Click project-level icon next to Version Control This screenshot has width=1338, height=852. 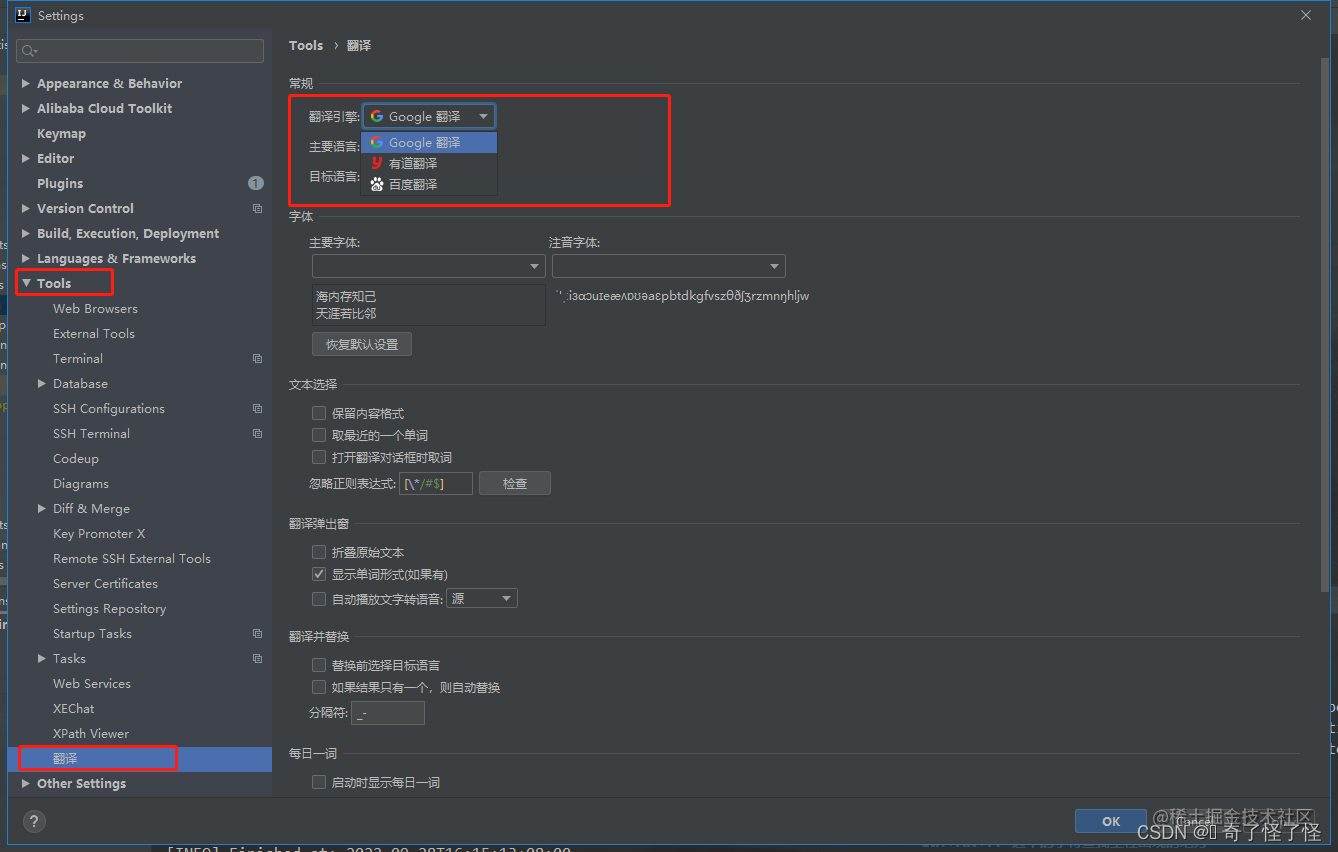click(x=258, y=208)
